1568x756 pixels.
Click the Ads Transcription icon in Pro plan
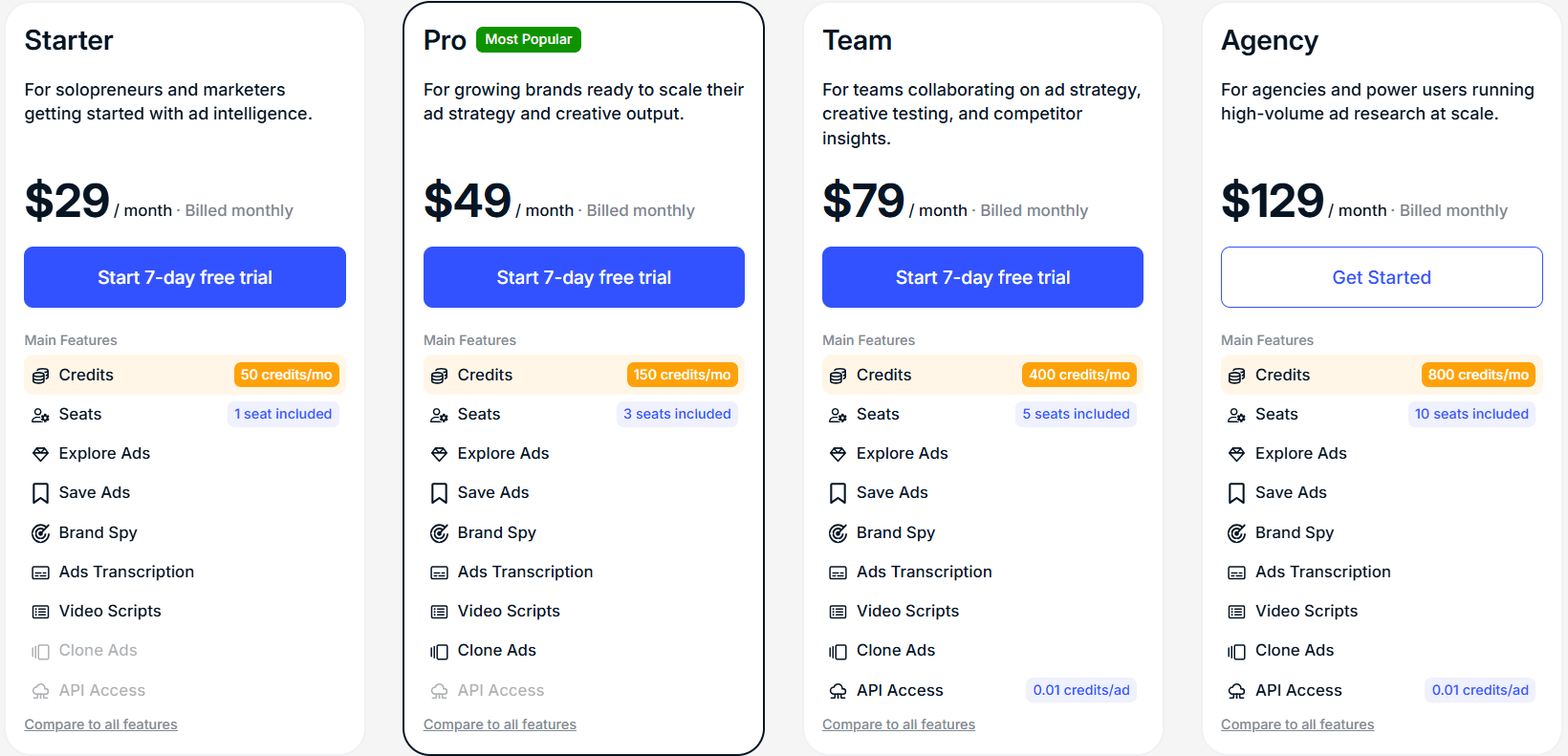[x=439, y=572]
